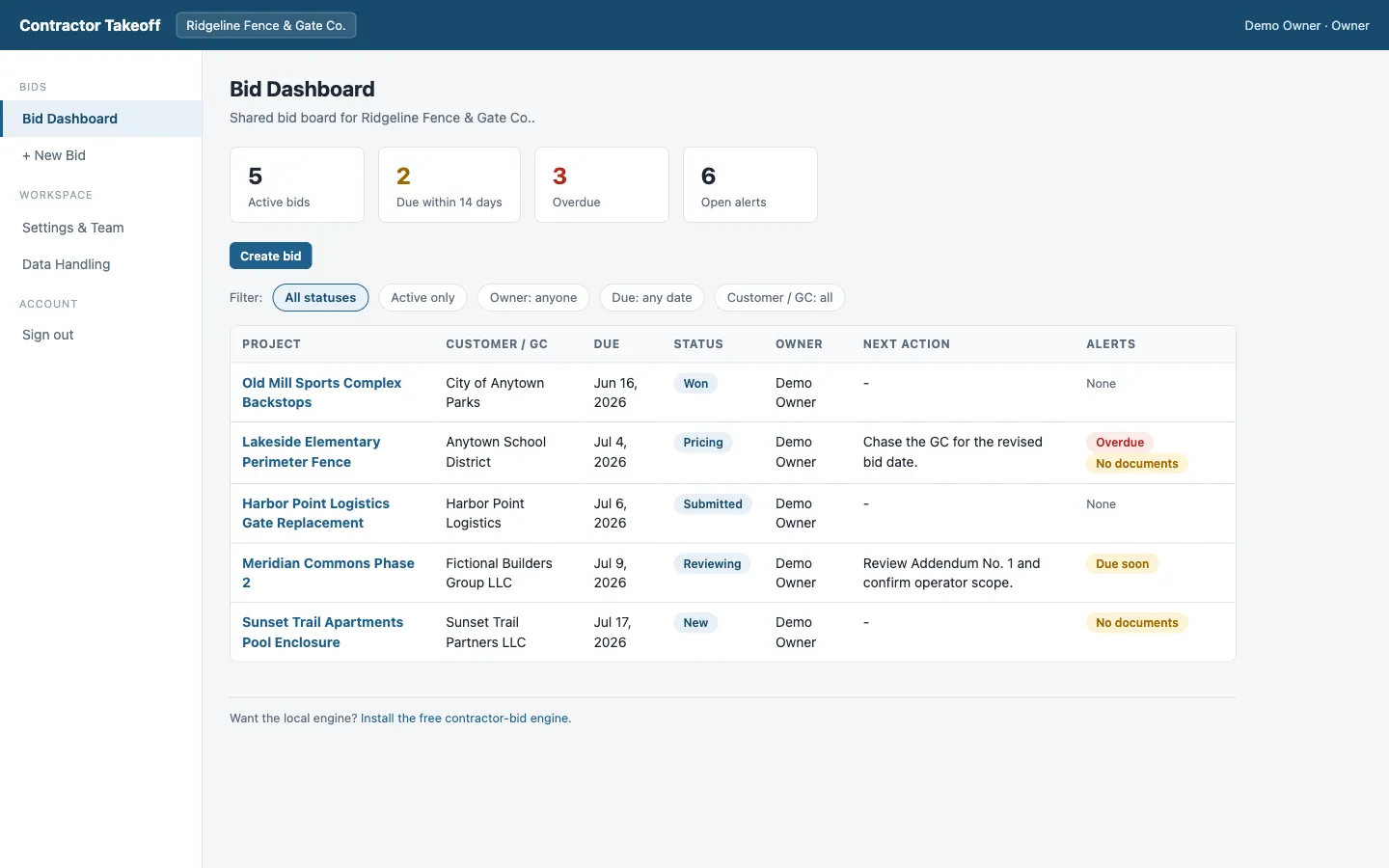Follow the Install the free contractor-bid engine link
Image resolution: width=1389 pixels, height=868 pixels.
[x=466, y=718]
